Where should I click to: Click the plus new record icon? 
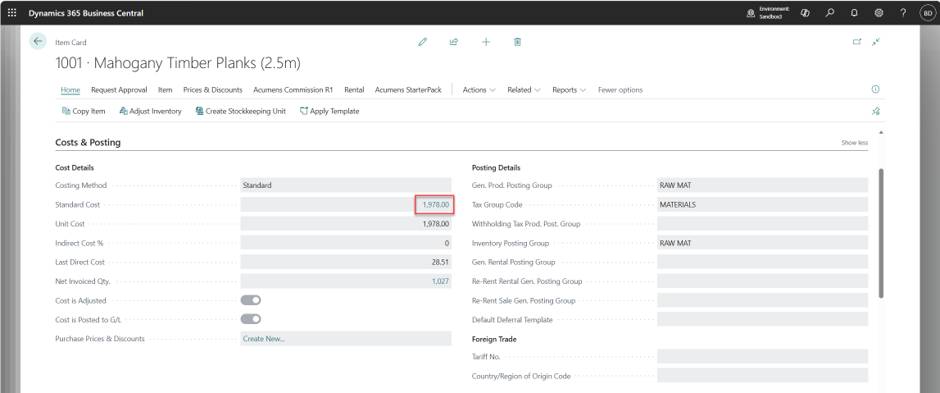(x=486, y=42)
